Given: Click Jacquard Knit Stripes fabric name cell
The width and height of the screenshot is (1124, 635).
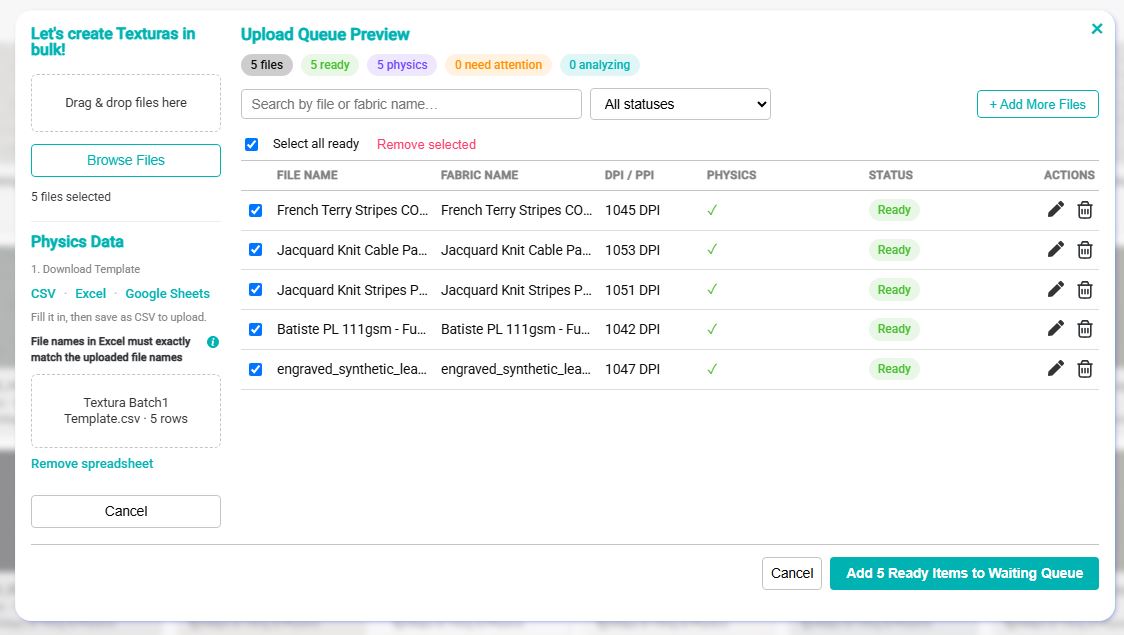Looking at the screenshot, I should click(x=516, y=290).
